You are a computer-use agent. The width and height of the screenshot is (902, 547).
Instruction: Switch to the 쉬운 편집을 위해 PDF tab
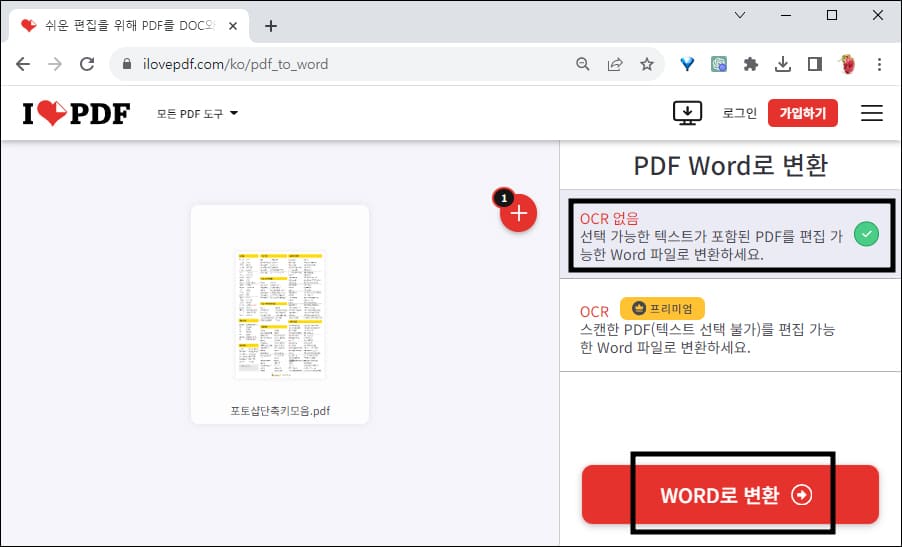coord(129,26)
